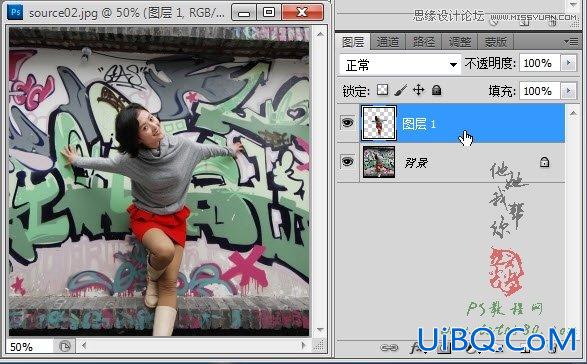Screen dimensions: 587x364
Task: Switch to the 蒙版 tab
Action: tap(495, 42)
